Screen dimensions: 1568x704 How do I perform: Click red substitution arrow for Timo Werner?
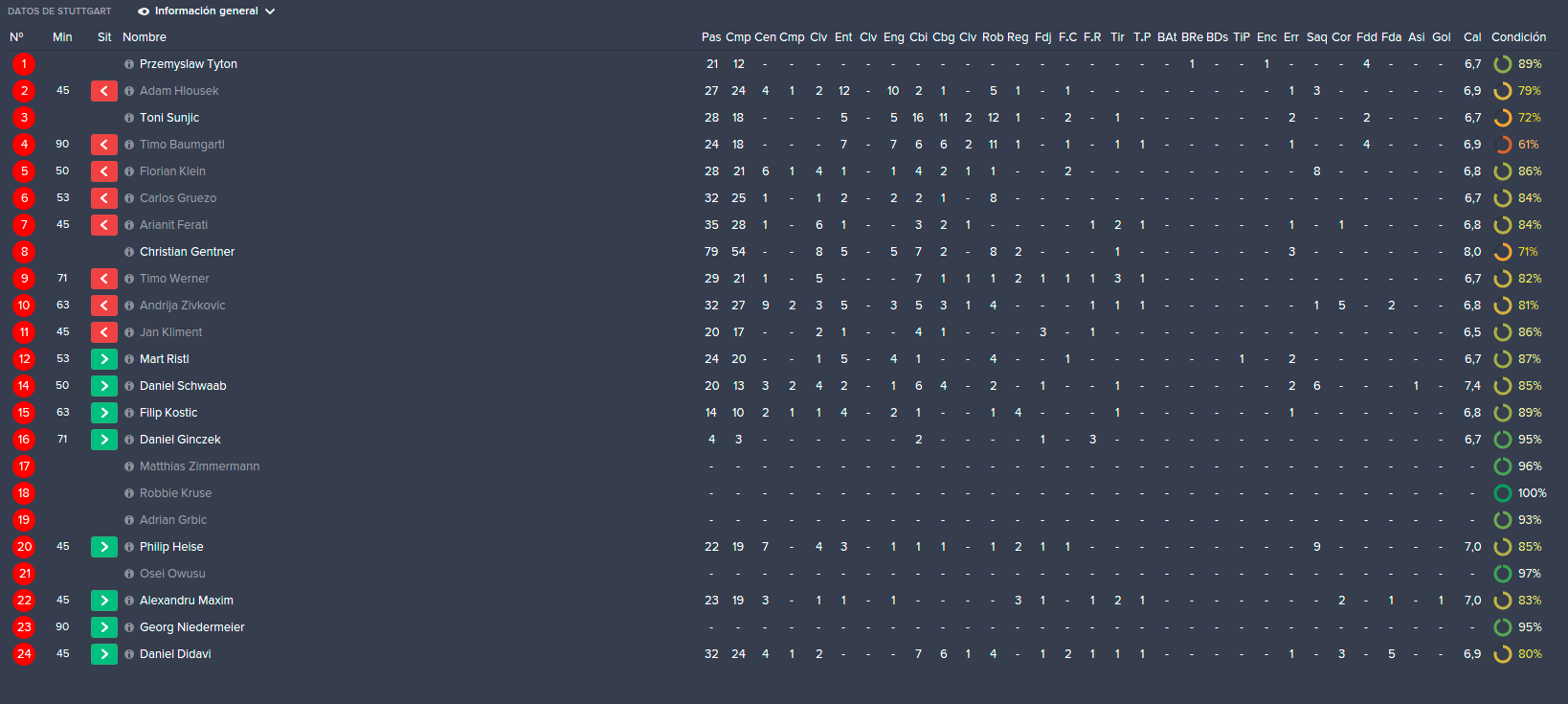tap(104, 279)
